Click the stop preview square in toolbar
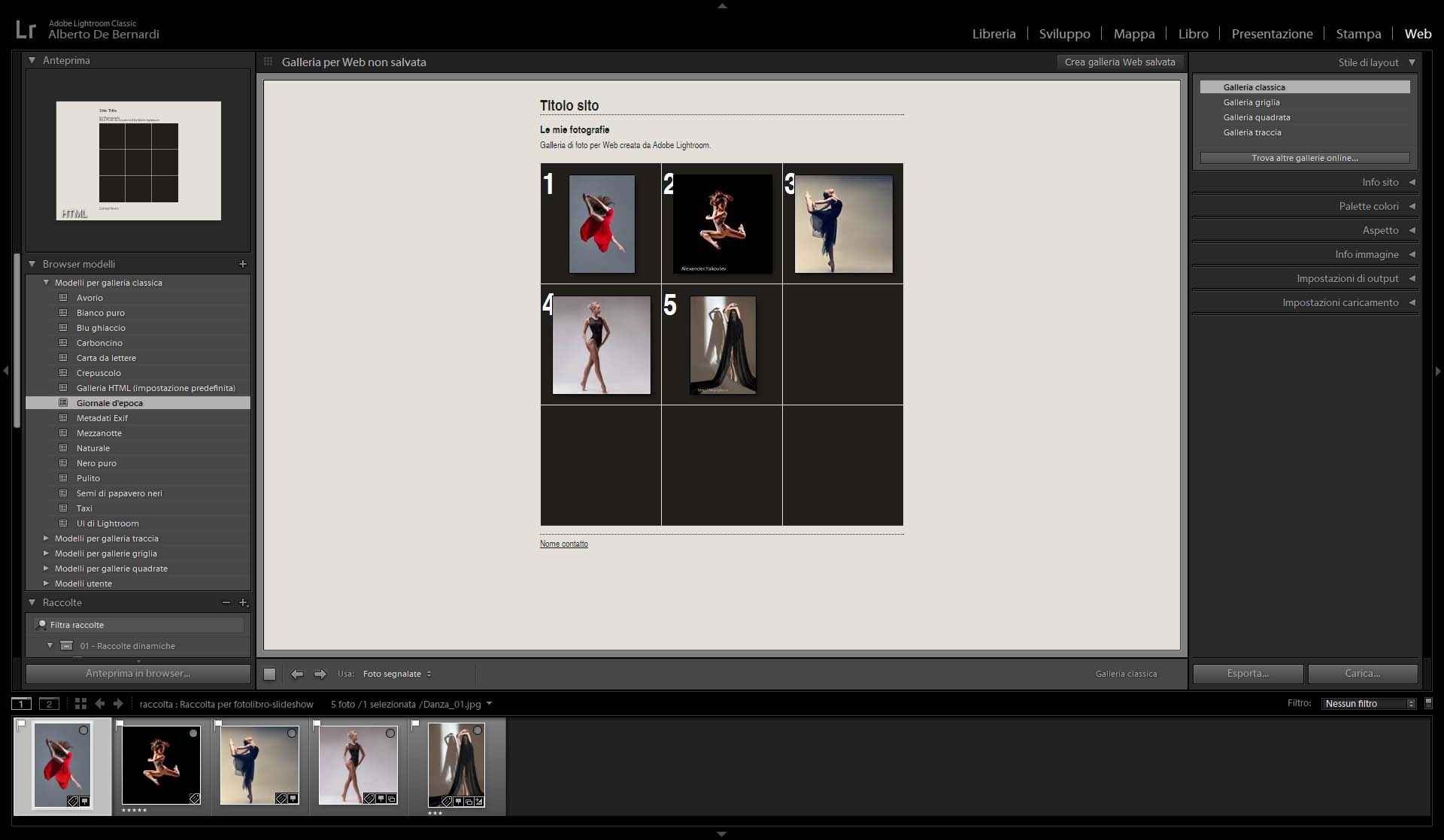 269,674
